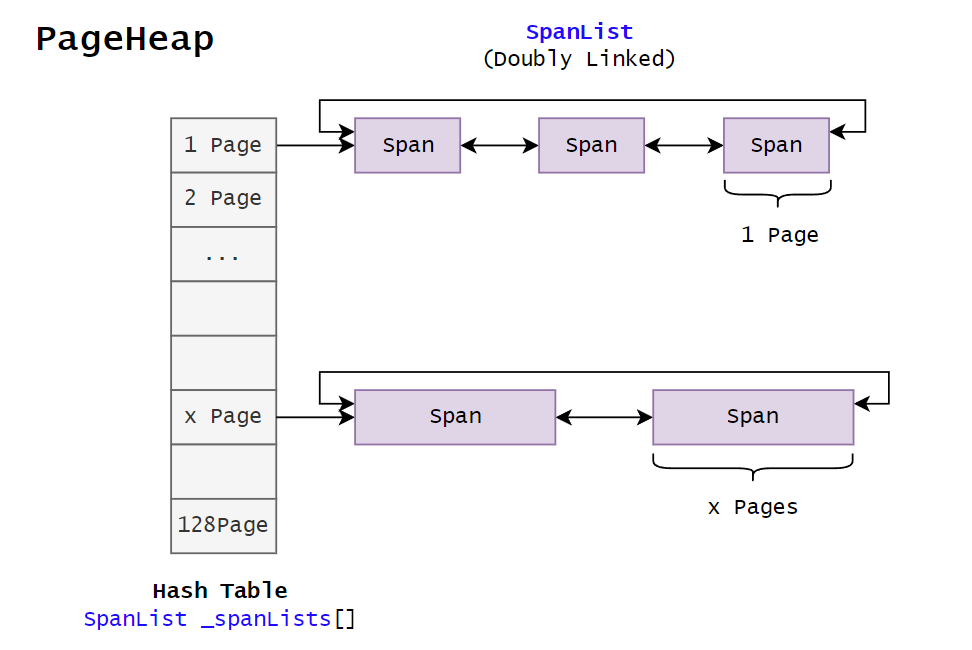972x650 pixels.
Task: Click the first Span box in the top list
Action: point(407,146)
